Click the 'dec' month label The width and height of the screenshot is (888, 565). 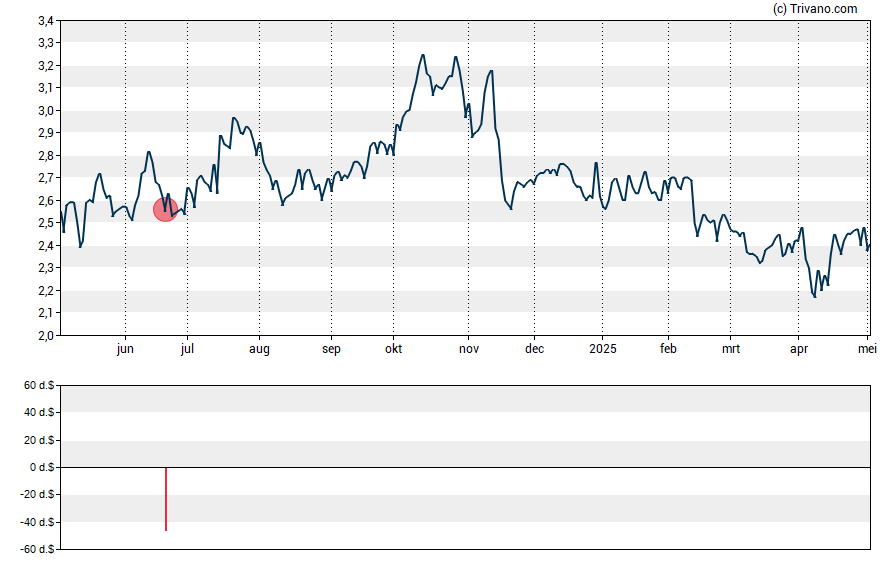[x=534, y=349]
